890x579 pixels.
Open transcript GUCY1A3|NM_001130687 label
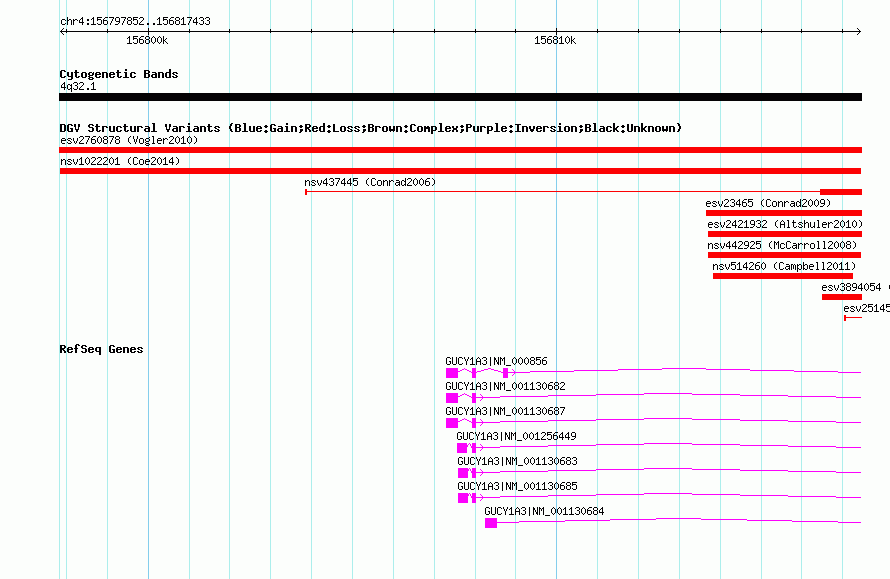pyautogui.click(x=505, y=411)
